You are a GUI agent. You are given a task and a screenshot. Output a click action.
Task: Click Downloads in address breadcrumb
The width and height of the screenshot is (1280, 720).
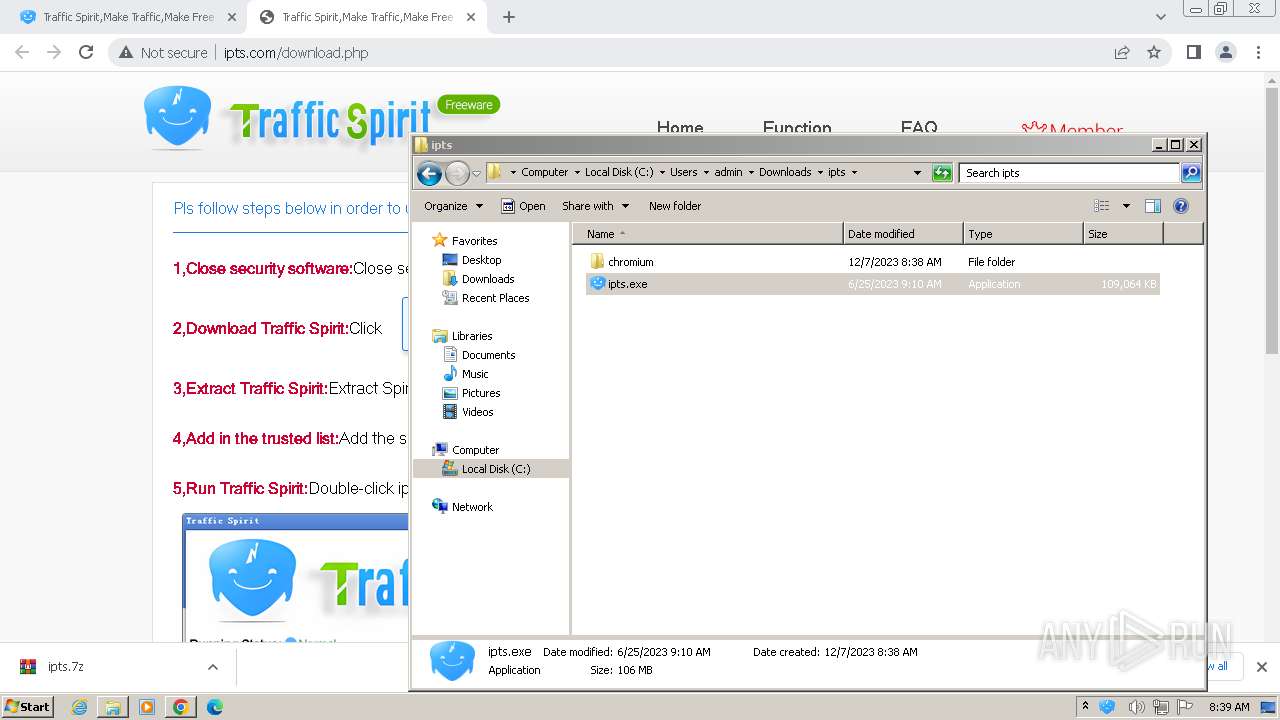(x=785, y=172)
